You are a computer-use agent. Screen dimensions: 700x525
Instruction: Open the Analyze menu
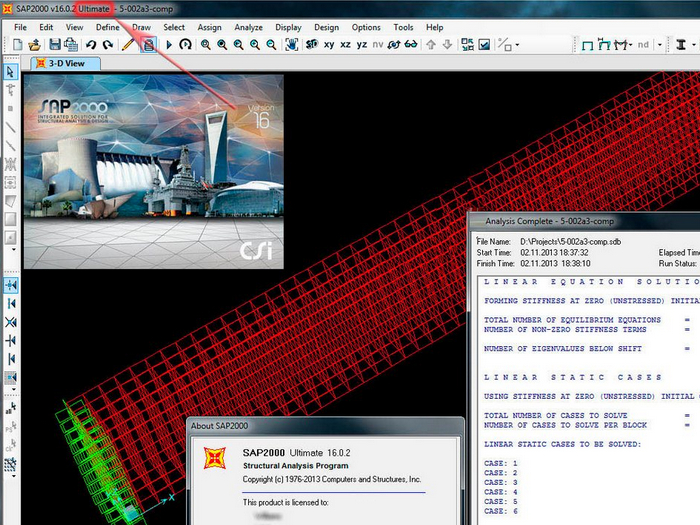click(x=248, y=27)
